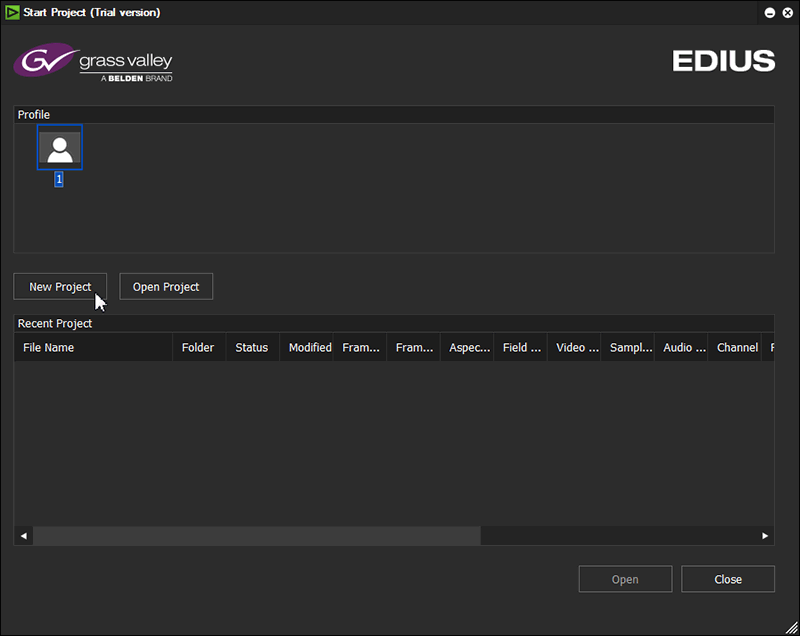Click the Sampl... column header

point(628,347)
